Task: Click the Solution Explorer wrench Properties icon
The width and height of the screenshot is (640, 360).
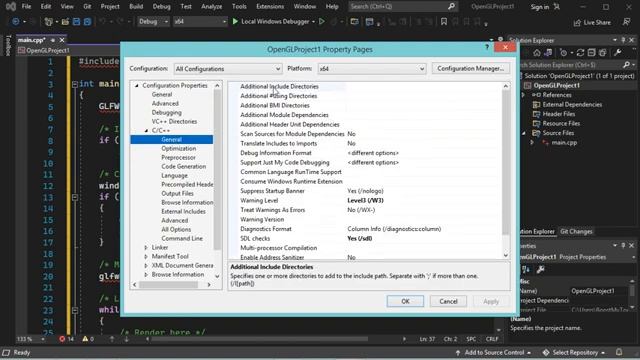Action: tap(618, 53)
